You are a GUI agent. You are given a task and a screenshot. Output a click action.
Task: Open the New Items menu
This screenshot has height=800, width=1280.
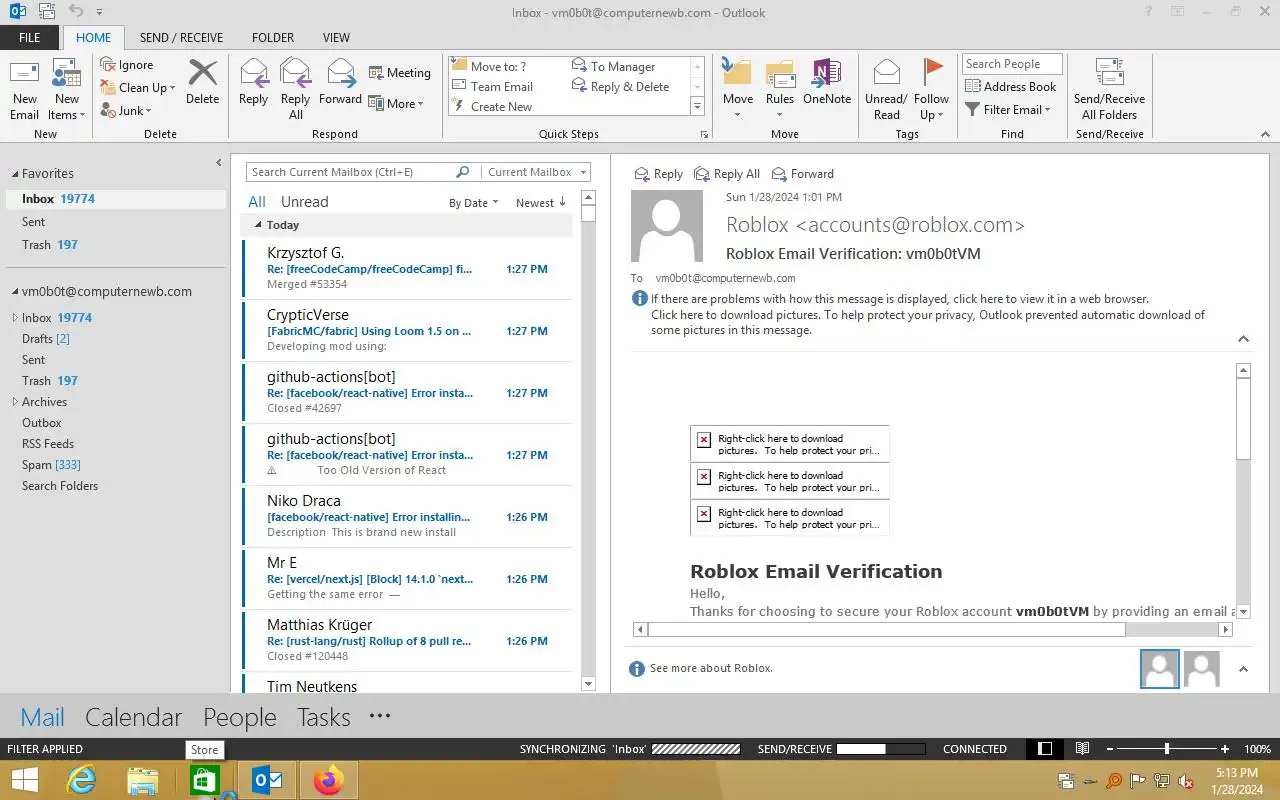pos(67,90)
